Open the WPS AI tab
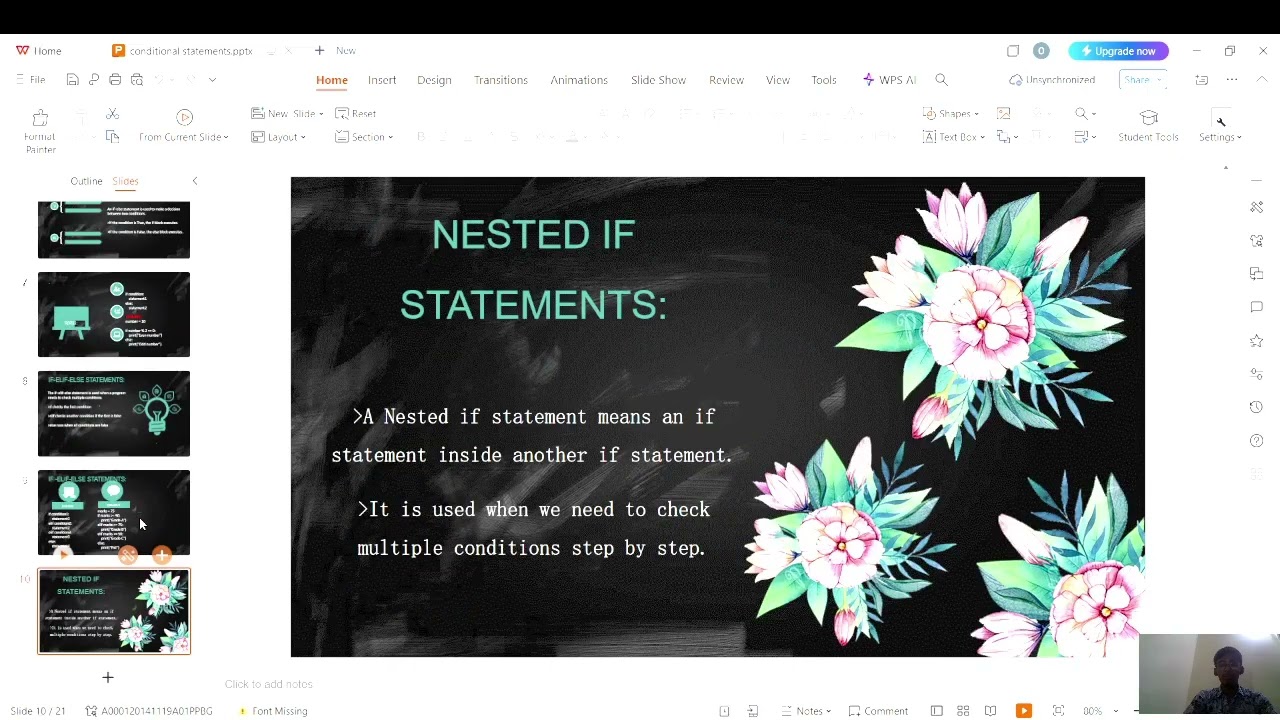The height and width of the screenshot is (720, 1280). pyautogui.click(x=889, y=80)
